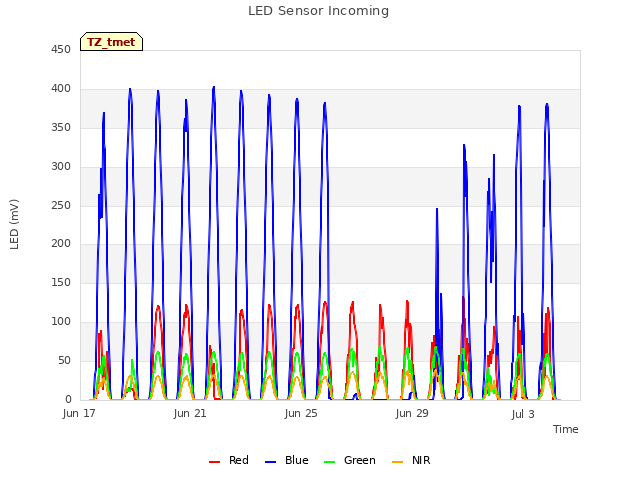Toggle the Blue series legend entry
Image resolution: width=640 pixels, height=480 pixels.
pos(287,460)
